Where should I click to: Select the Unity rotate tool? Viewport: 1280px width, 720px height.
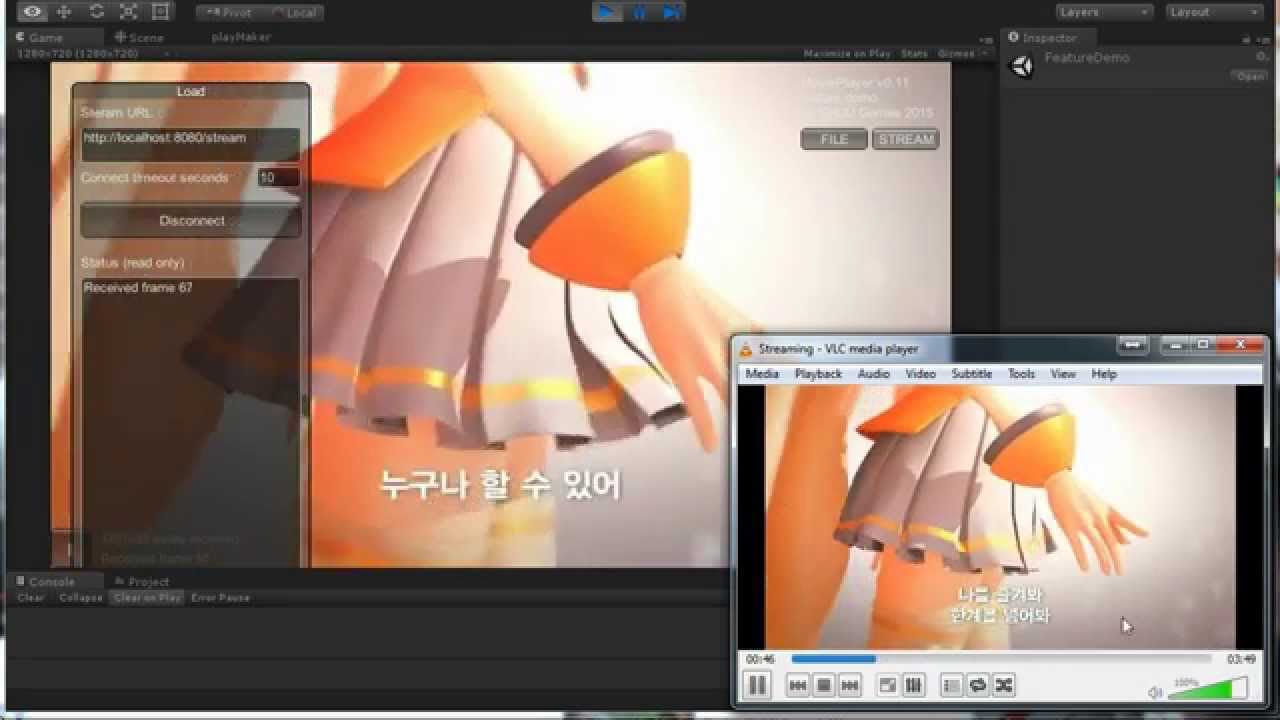tap(97, 11)
